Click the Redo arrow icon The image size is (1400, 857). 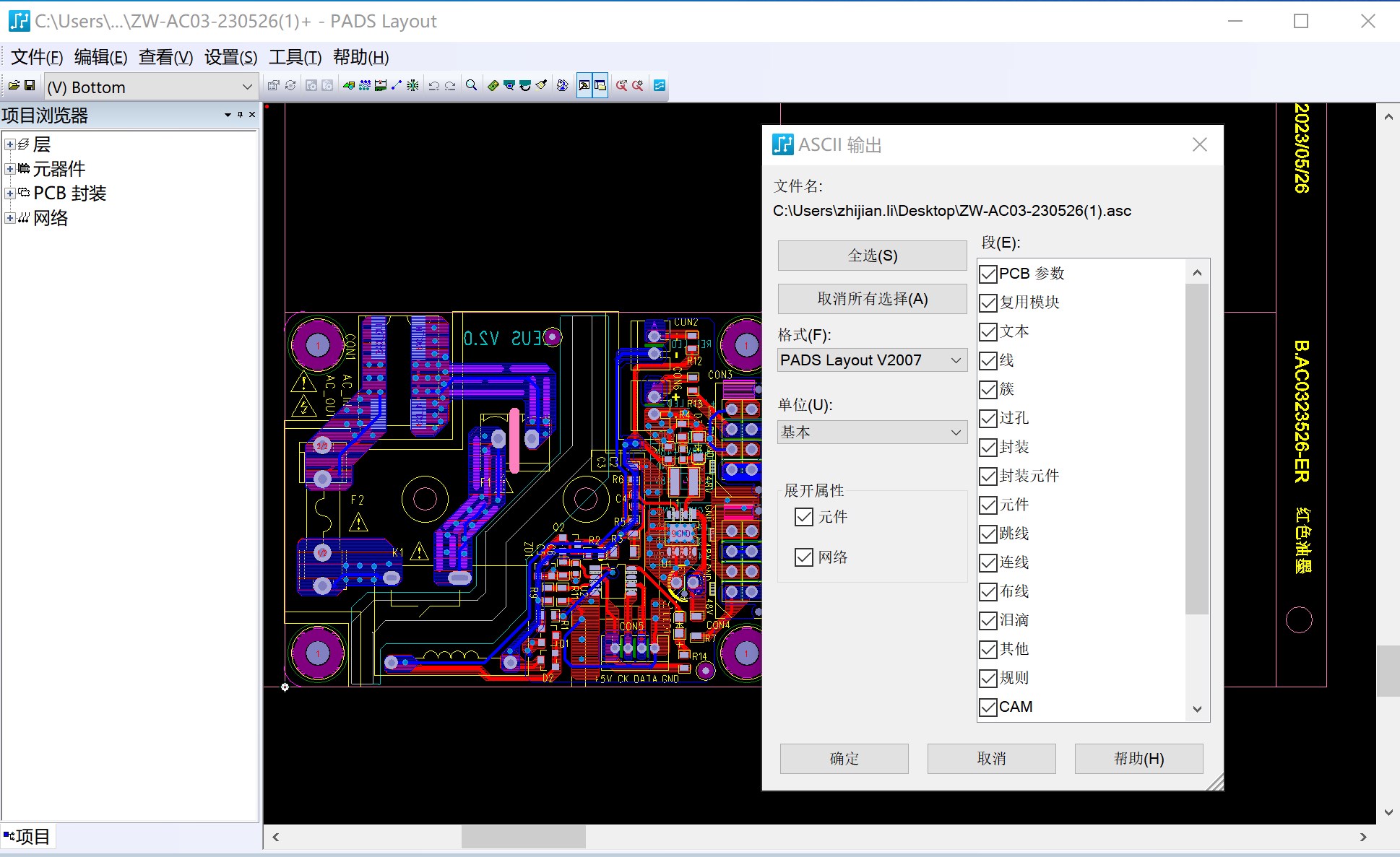coord(450,86)
